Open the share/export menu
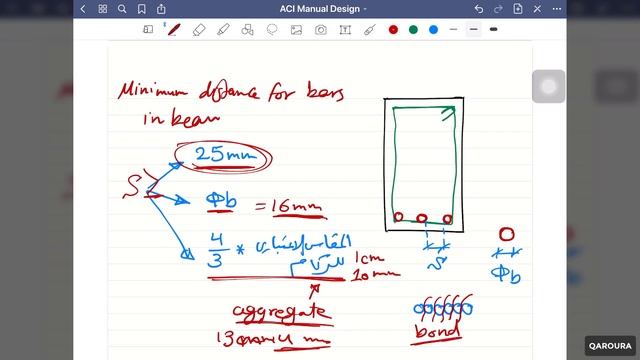Image resolution: width=640 pixels, height=360 pixels. (161, 9)
